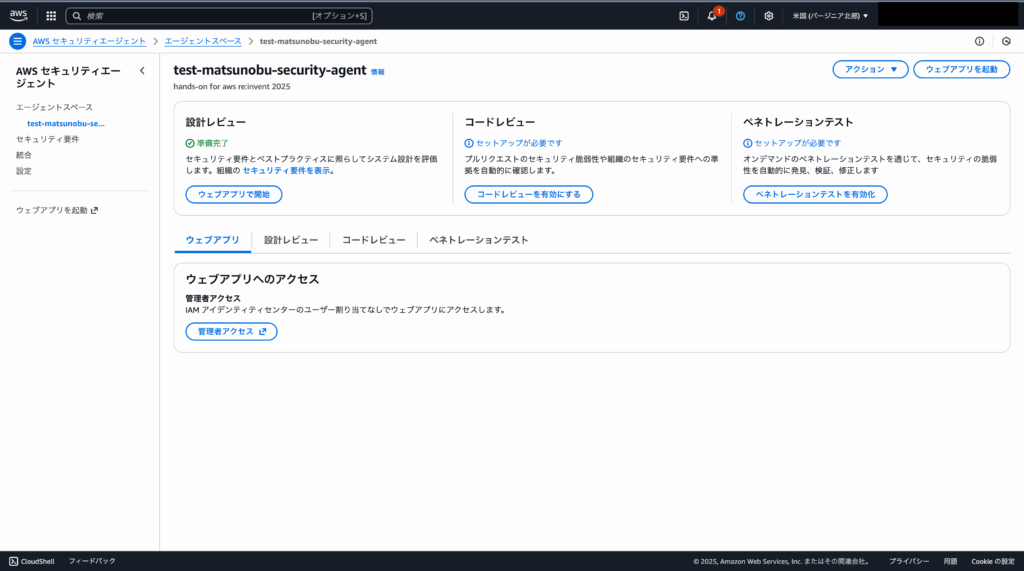Open the region selector 米国 (バージニア北部)
1024x571 pixels.
tap(830, 16)
